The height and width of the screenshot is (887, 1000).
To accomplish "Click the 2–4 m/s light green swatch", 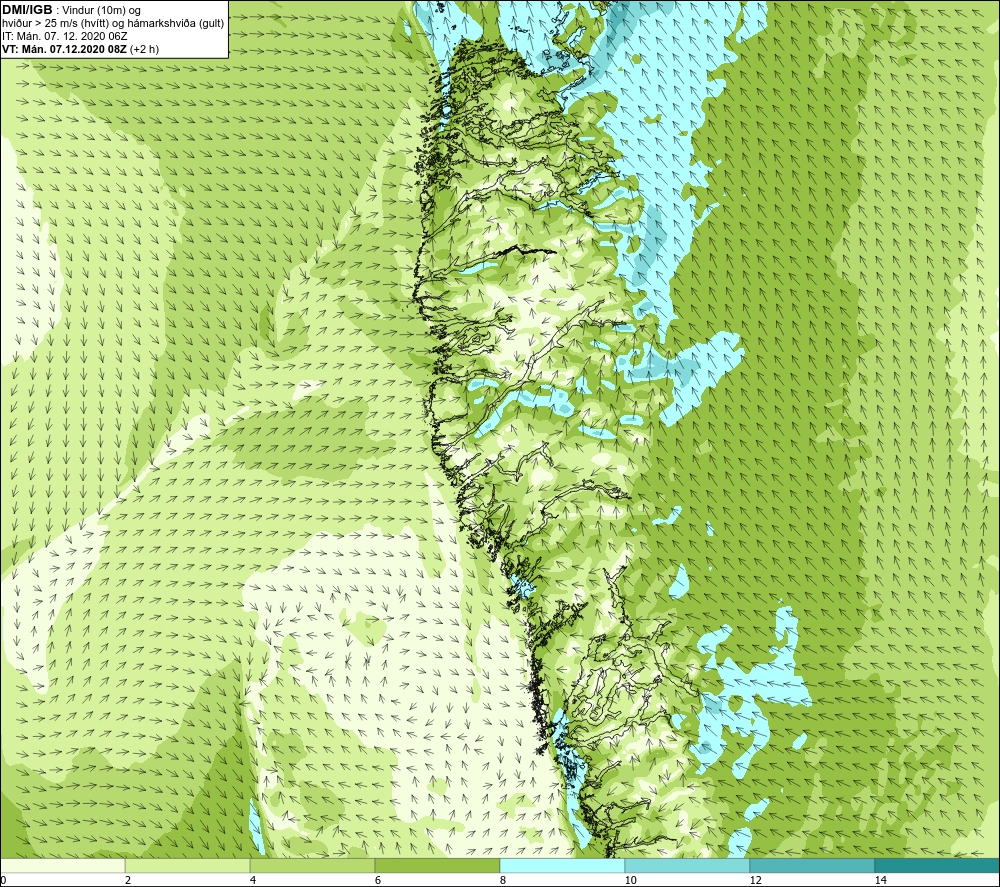I will (x=187, y=866).
